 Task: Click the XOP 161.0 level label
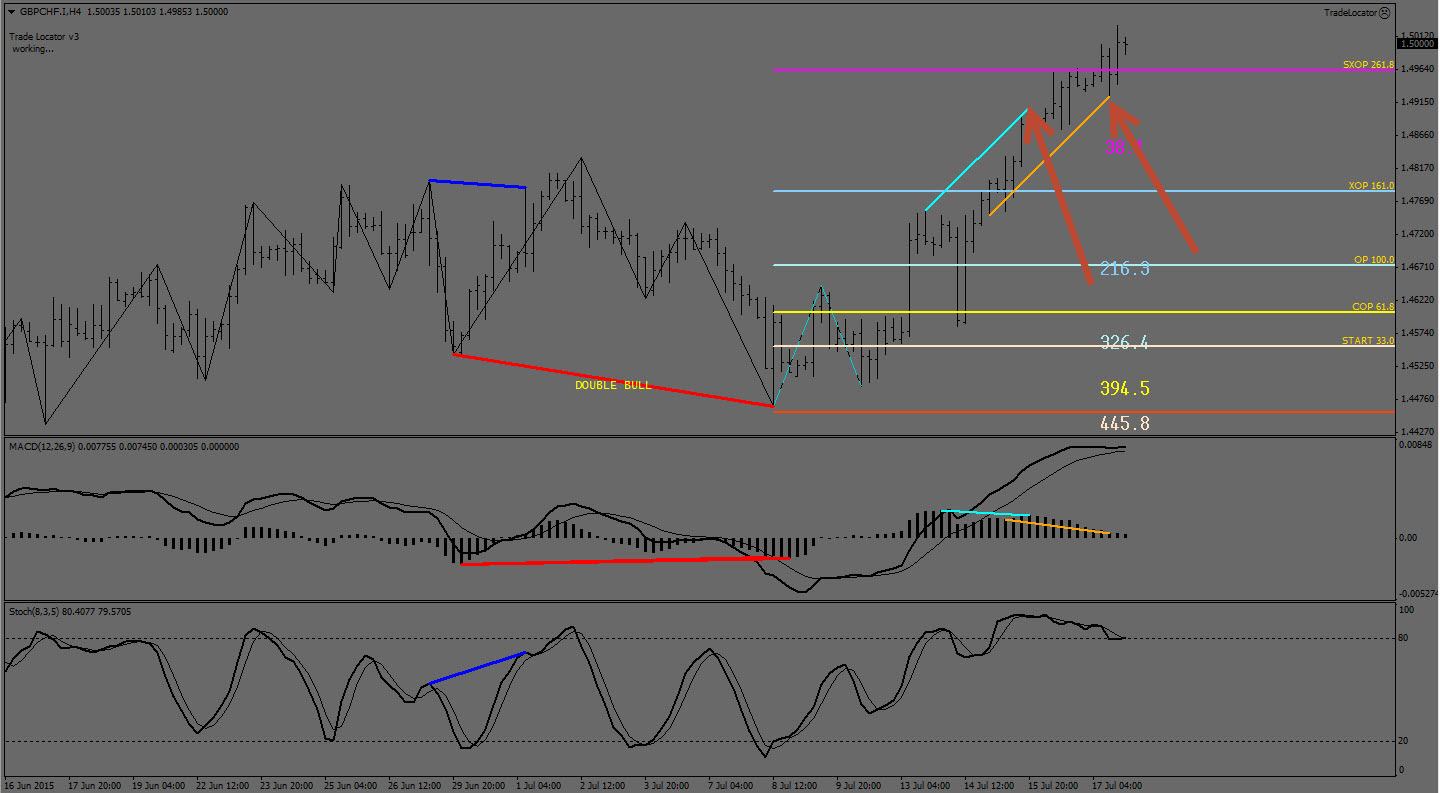1370,186
